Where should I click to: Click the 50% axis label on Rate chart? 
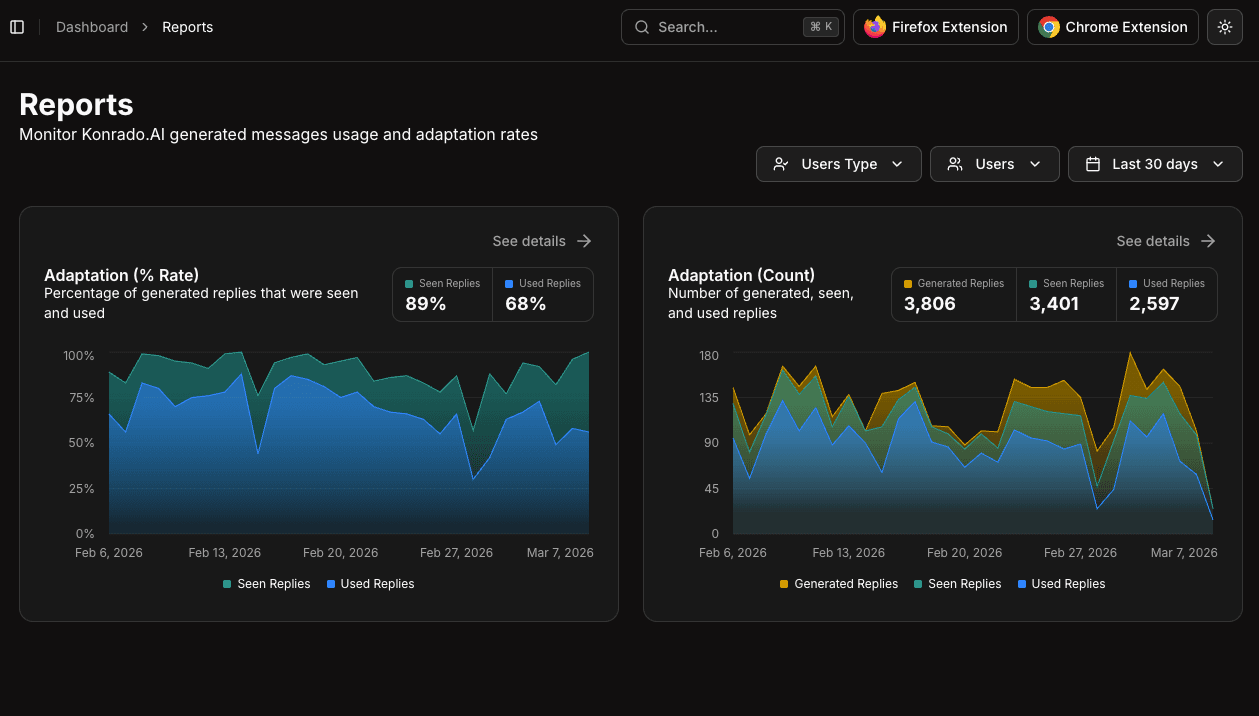(82, 443)
